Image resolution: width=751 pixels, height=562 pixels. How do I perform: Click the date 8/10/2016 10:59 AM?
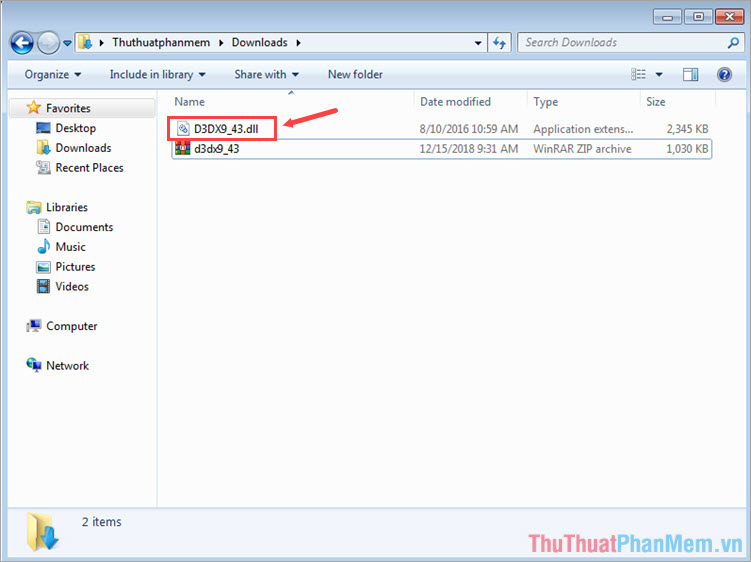coord(469,129)
